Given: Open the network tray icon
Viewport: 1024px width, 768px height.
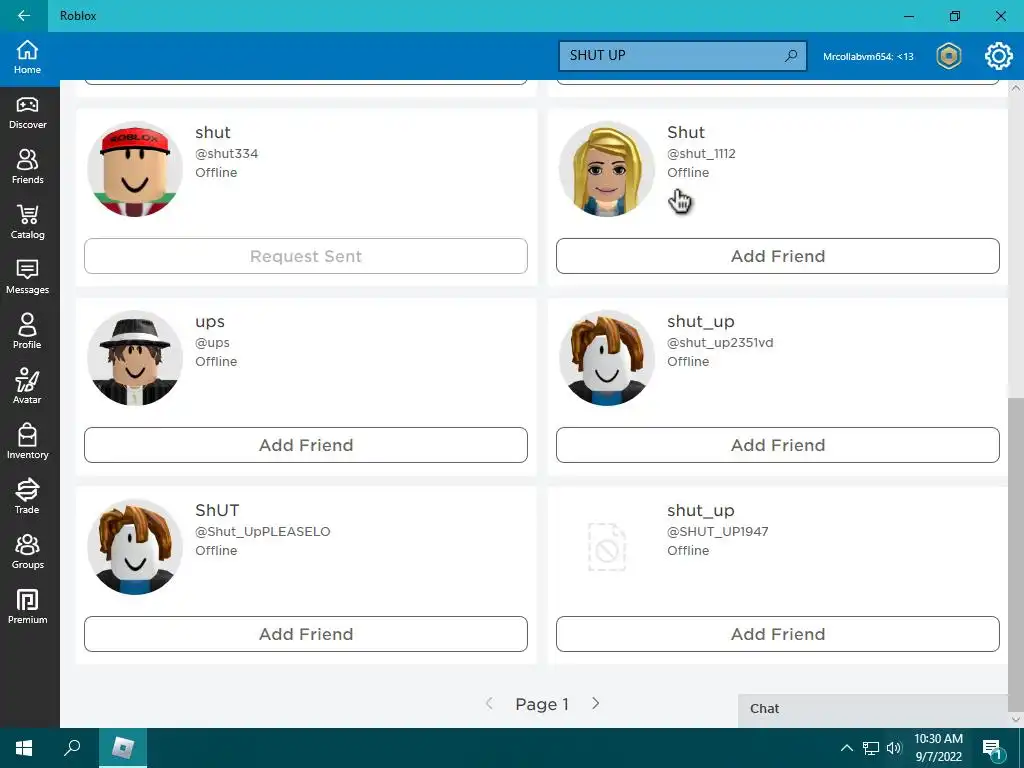Looking at the screenshot, I should 871,748.
